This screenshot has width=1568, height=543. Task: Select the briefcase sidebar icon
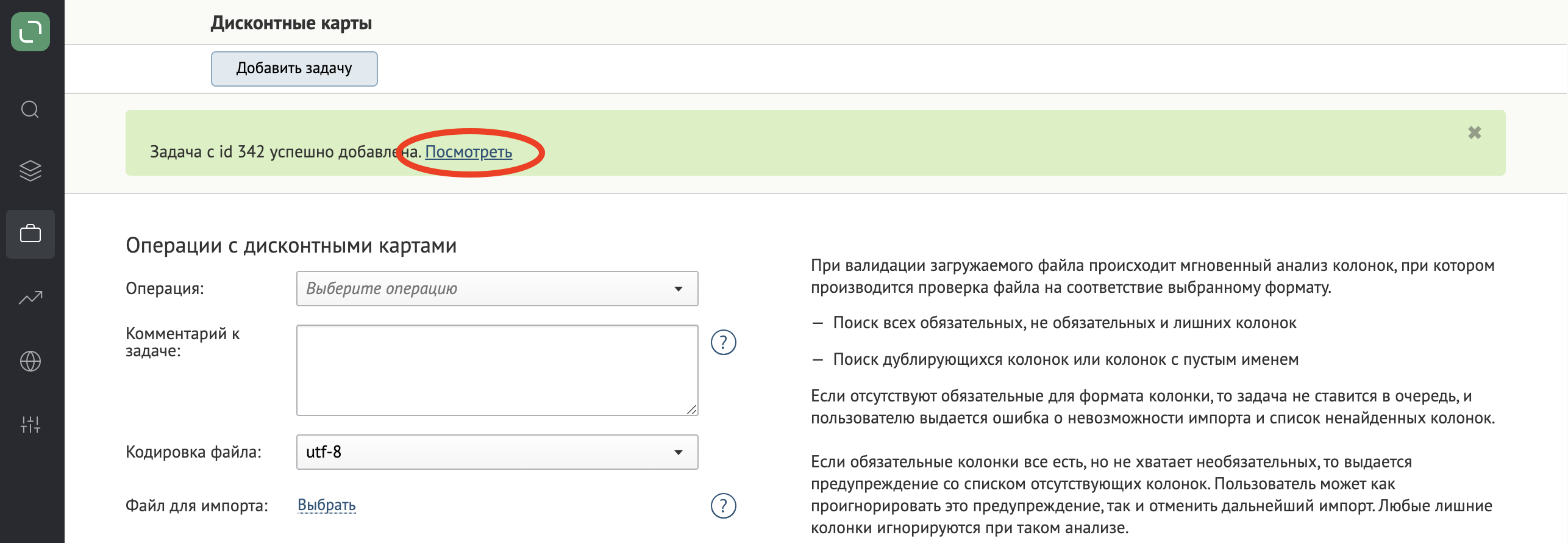(30, 234)
